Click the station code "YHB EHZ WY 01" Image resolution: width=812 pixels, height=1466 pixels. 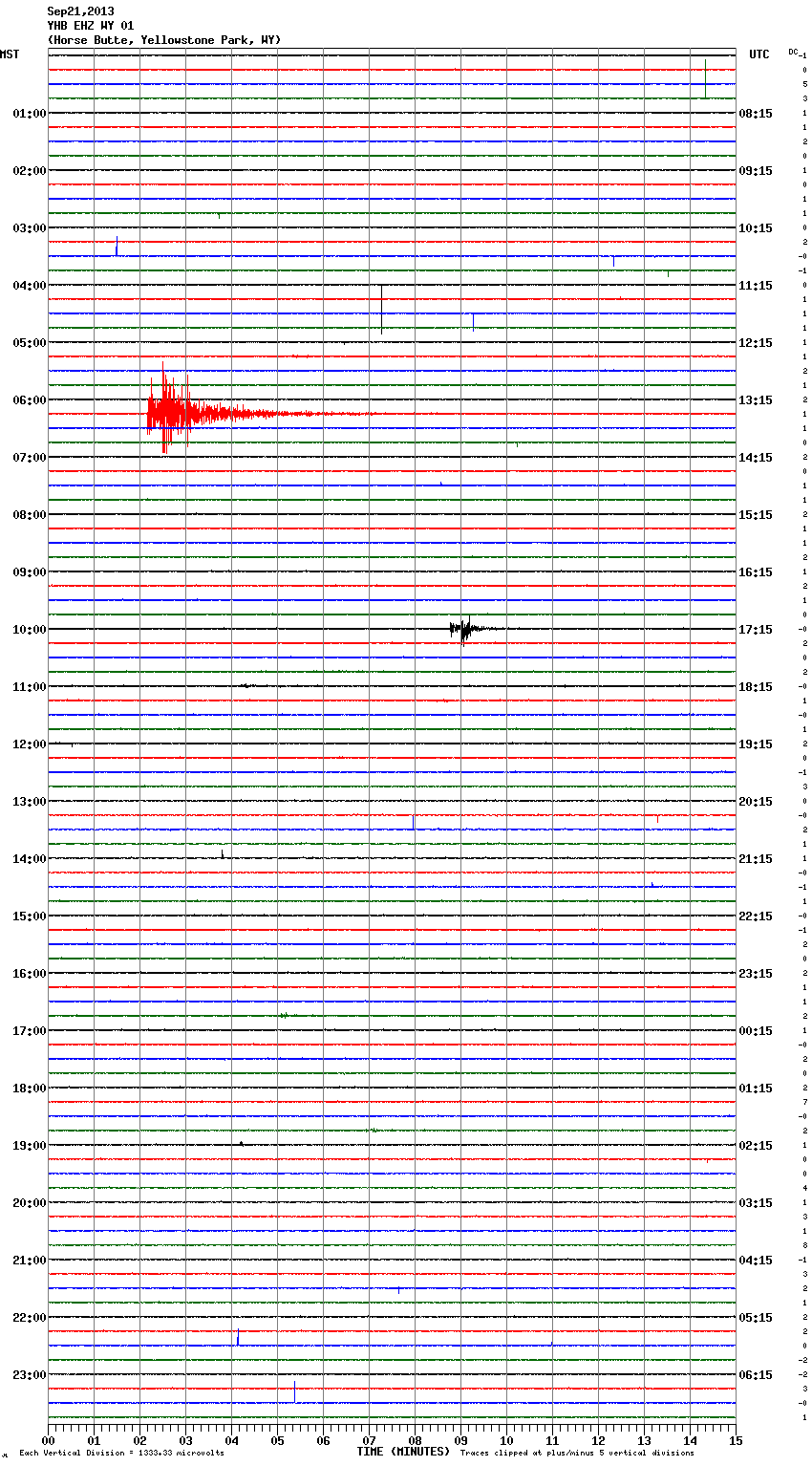pos(91,26)
